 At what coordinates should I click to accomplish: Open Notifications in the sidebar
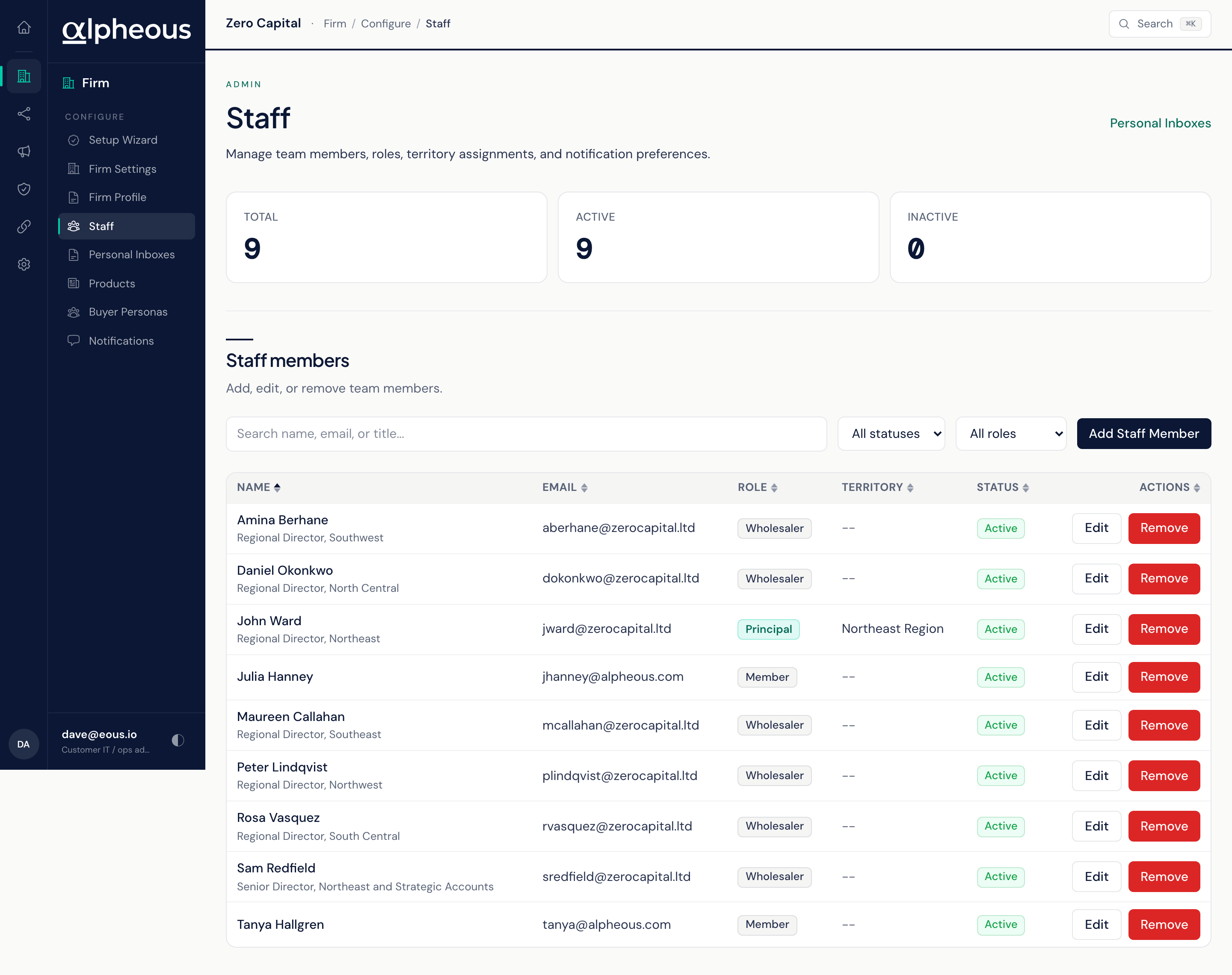(x=126, y=341)
